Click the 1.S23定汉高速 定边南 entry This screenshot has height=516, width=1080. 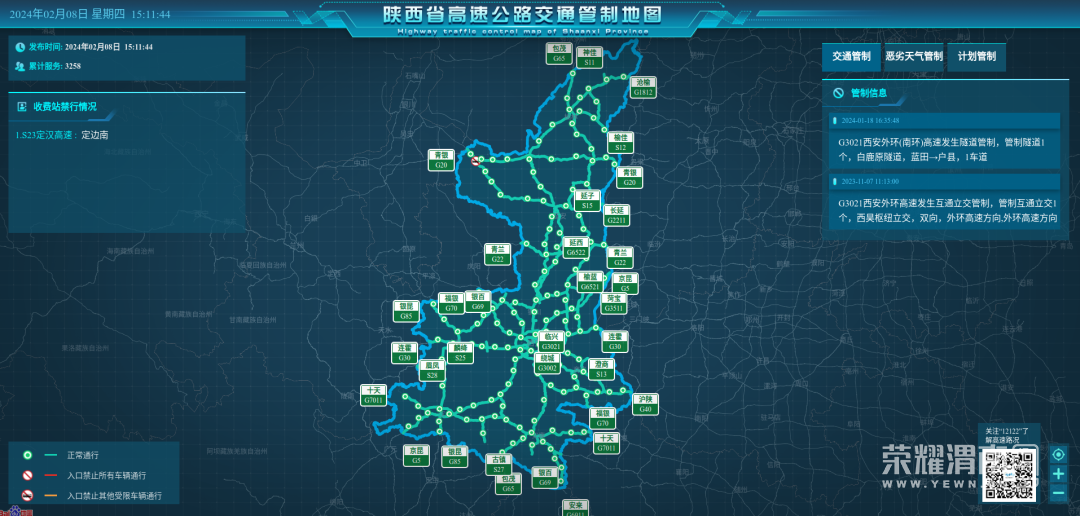click(x=61, y=135)
